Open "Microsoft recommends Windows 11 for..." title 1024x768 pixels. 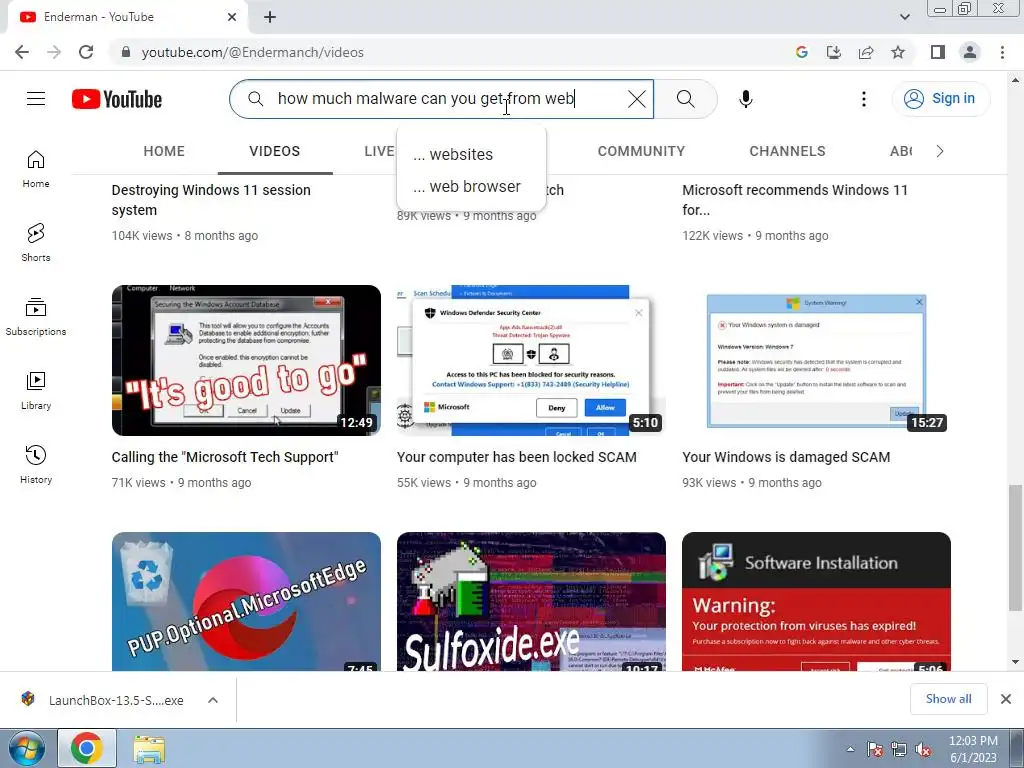pos(795,200)
